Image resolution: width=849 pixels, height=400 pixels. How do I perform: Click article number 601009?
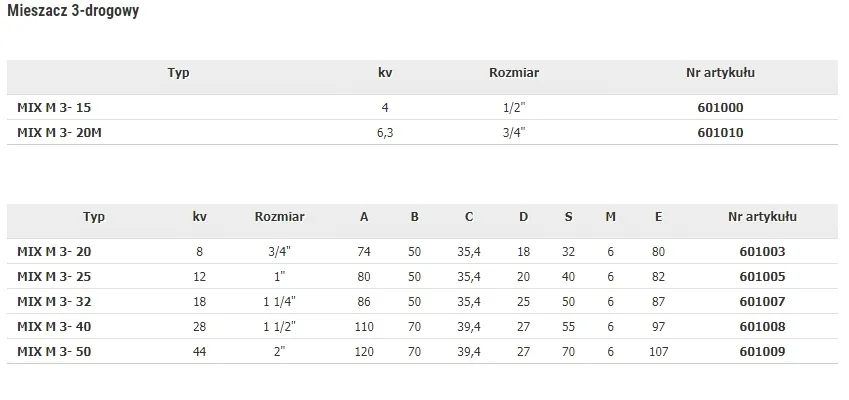pyautogui.click(x=762, y=351)
